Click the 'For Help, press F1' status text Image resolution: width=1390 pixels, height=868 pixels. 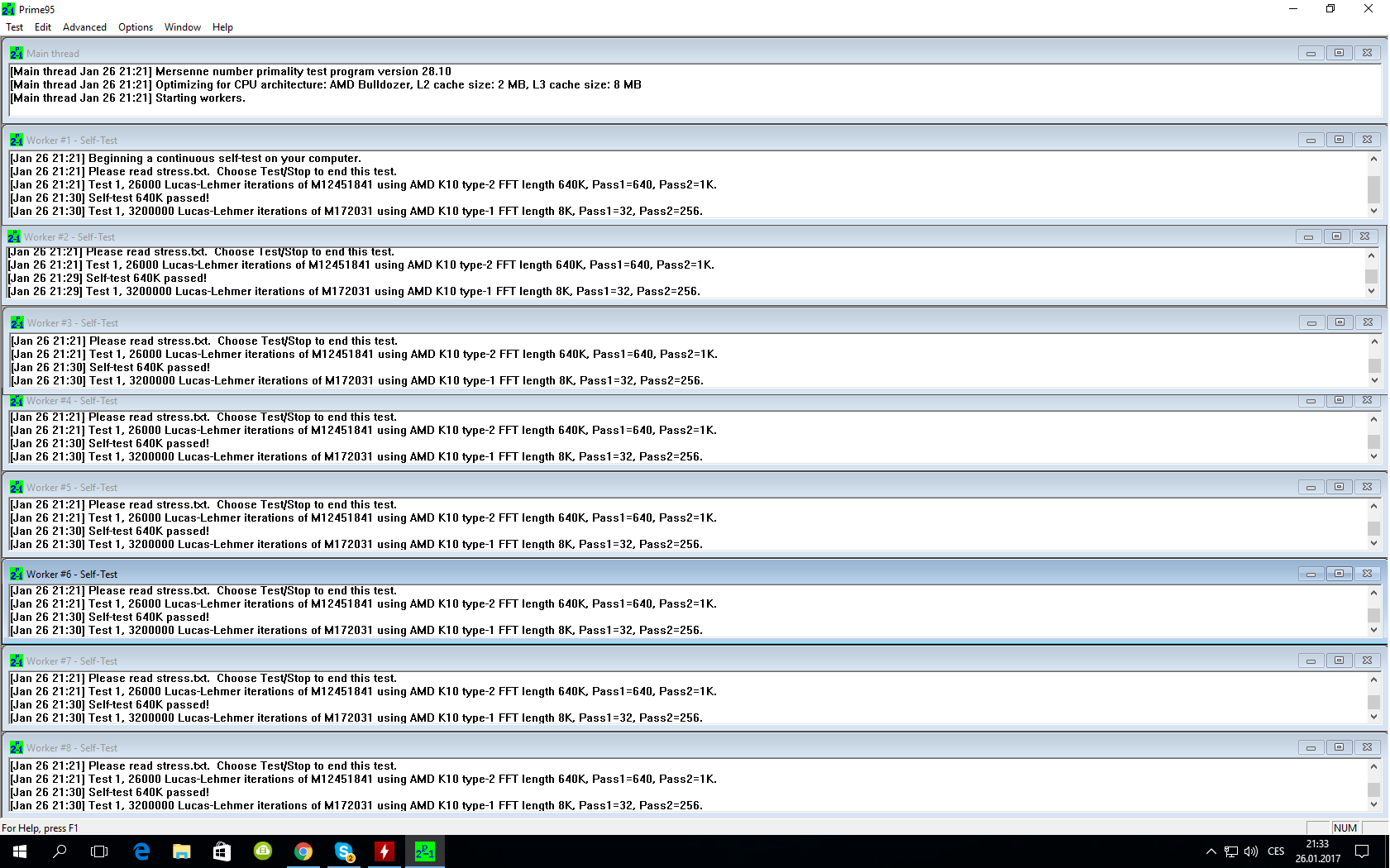(x=40, y=827)
